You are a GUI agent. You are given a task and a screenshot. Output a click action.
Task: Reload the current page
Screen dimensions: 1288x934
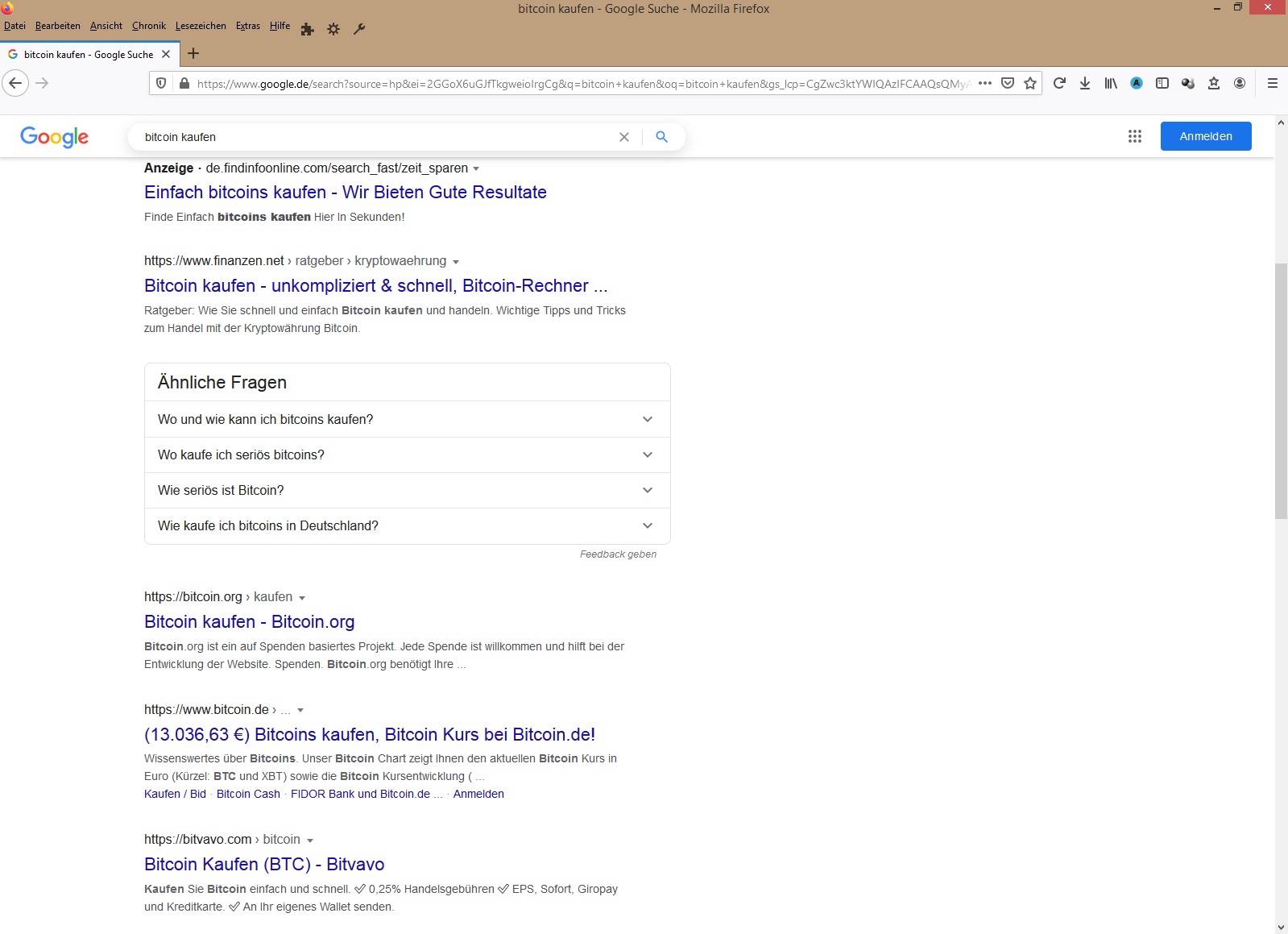coord(1059,83)
